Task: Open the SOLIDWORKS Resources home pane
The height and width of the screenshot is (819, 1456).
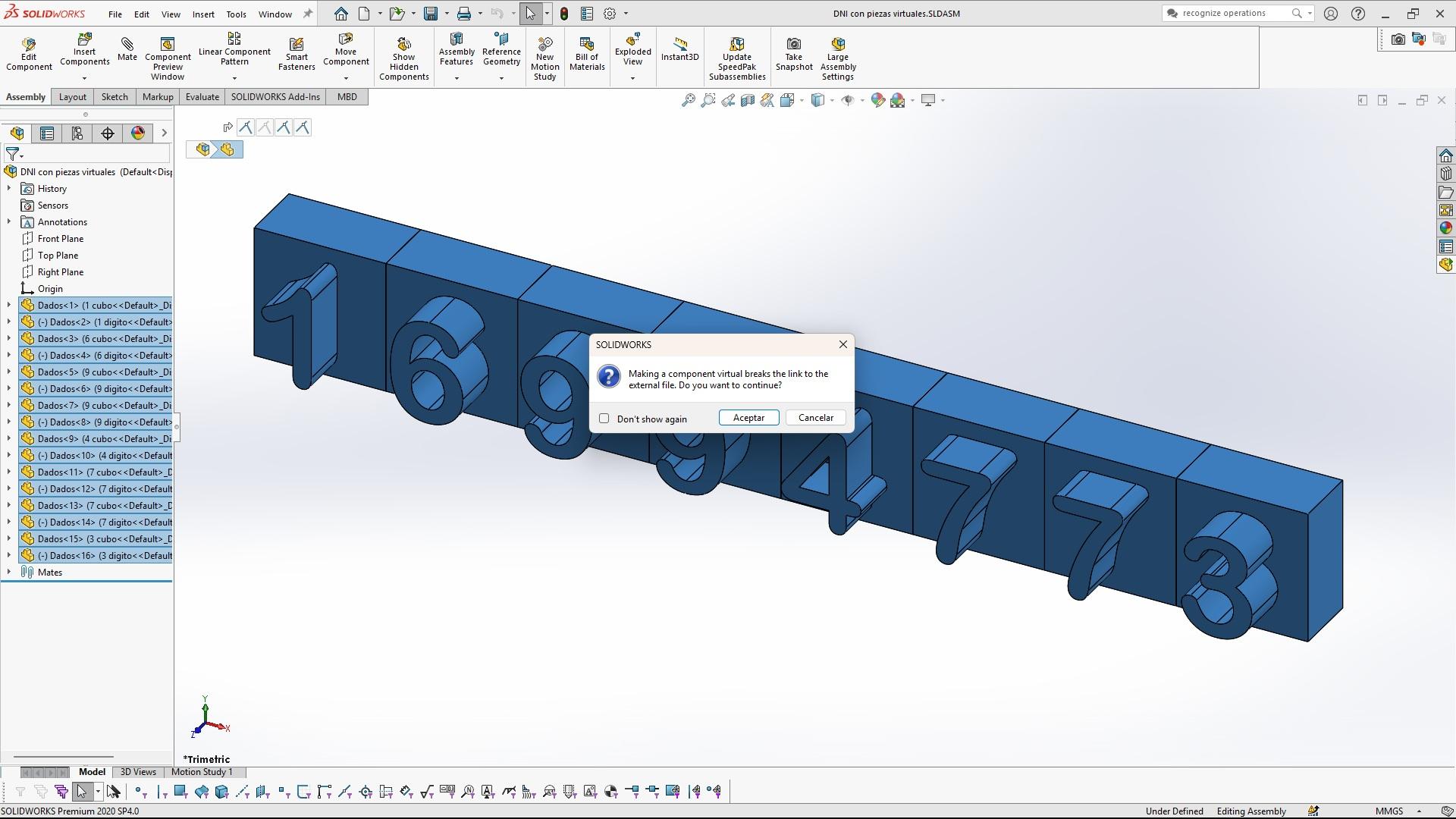Action: [x=1445, y=155]
